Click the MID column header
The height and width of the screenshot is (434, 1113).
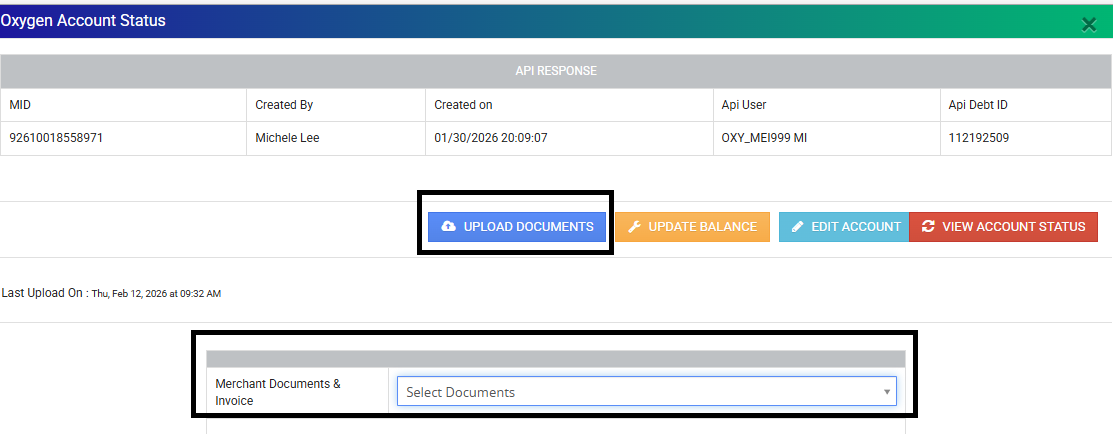coord(20,104)
